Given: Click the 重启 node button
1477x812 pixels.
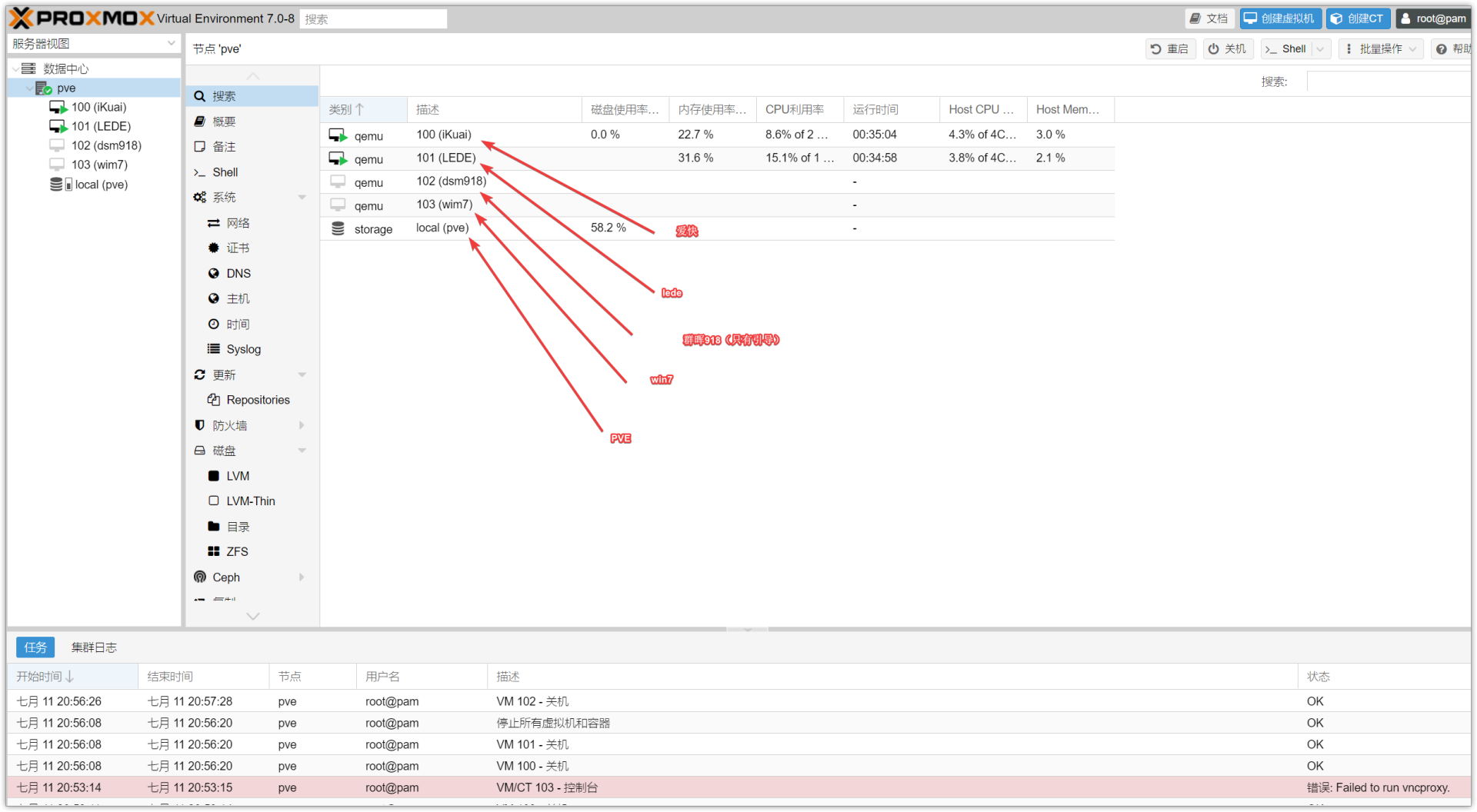Looking at the screenshot, I should [1170, 49].
